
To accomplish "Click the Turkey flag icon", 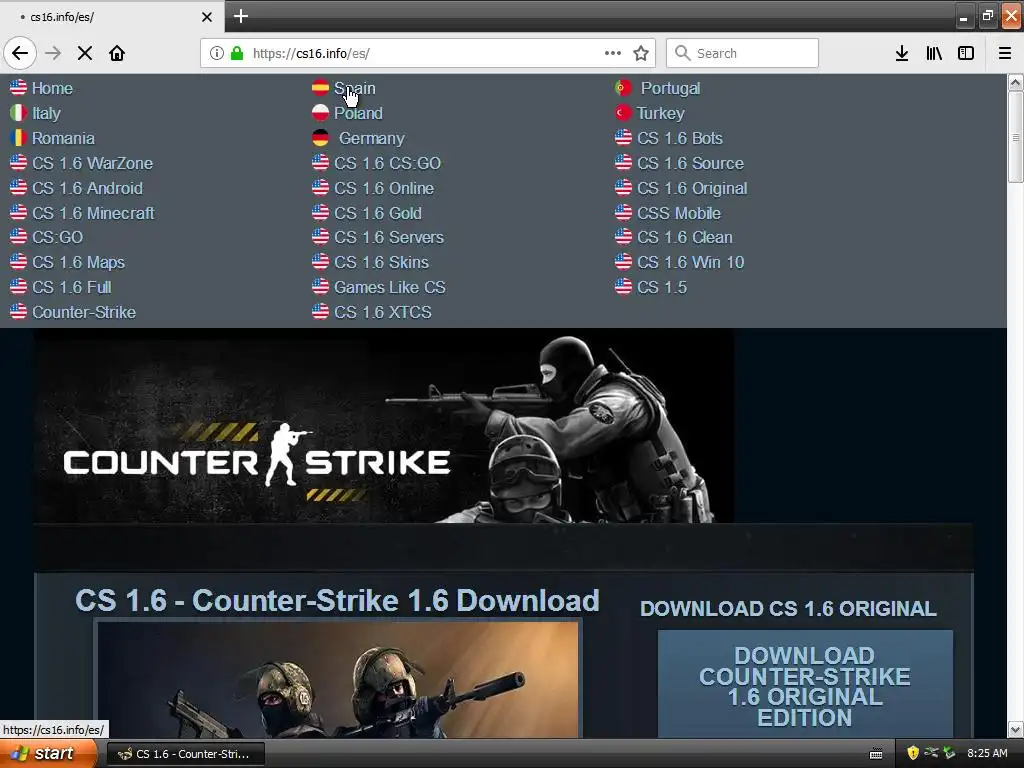I will (x=623, y=113).
